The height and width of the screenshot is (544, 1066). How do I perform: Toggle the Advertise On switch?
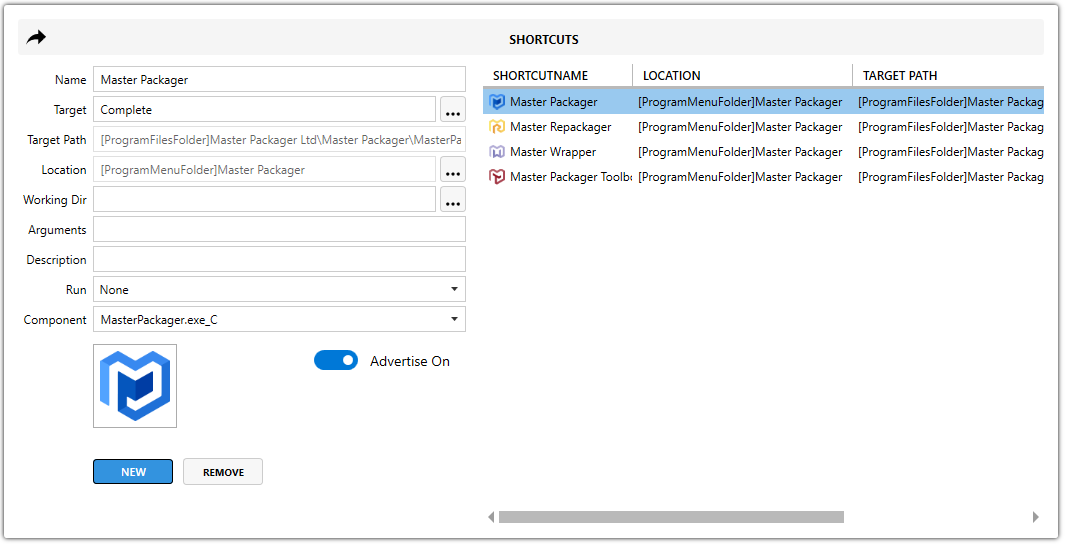[x=336, y=360]
